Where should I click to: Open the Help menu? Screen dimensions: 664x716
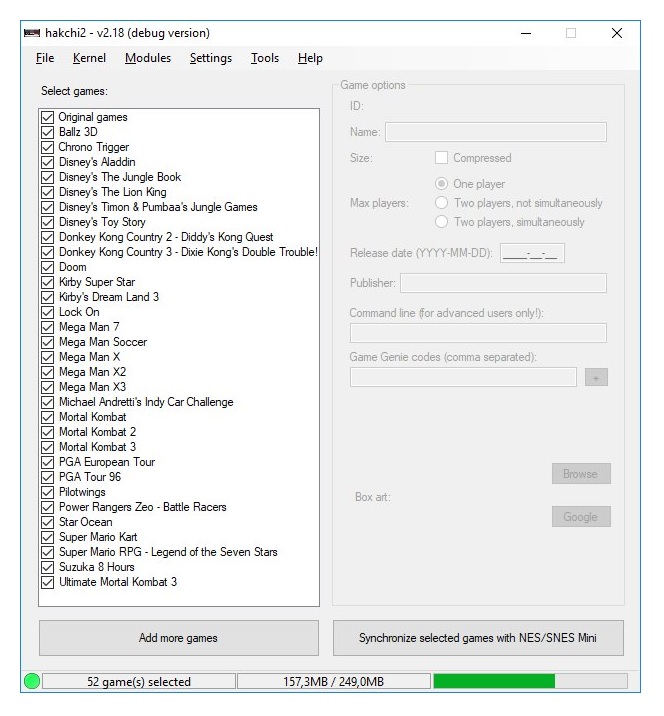click(x=310, y=58)
